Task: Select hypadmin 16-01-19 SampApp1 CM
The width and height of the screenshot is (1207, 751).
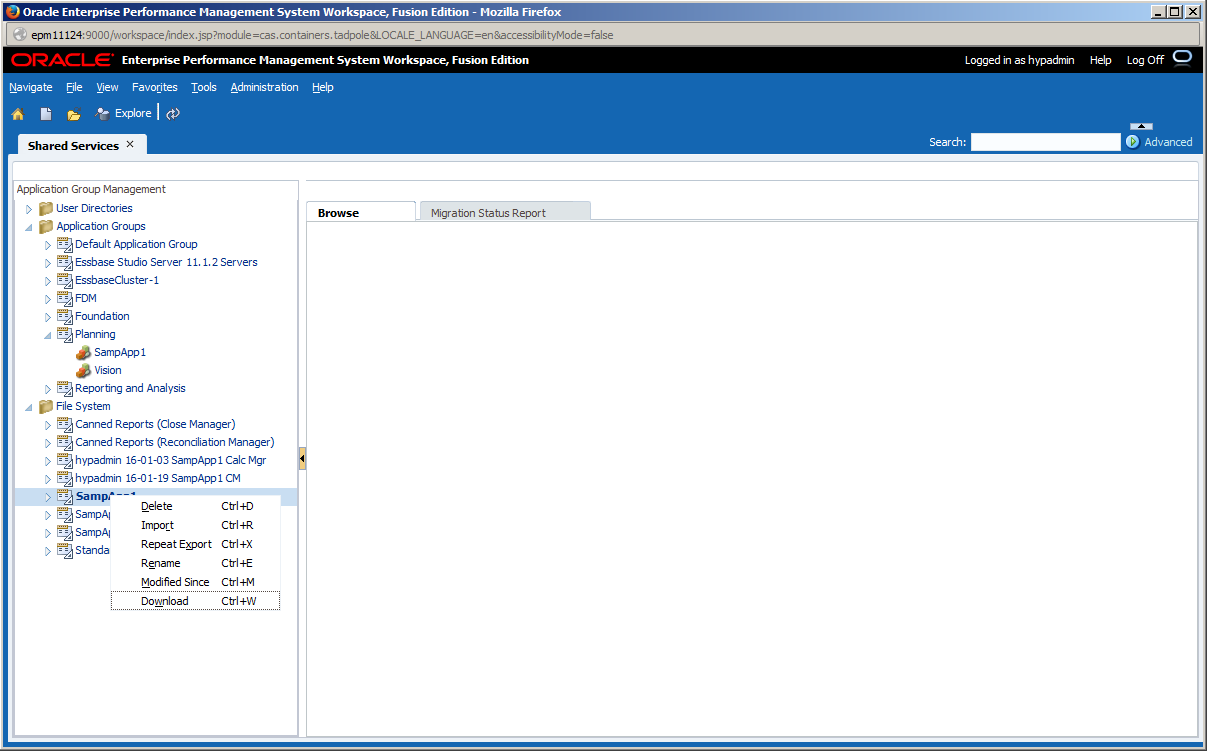Action: coord(158,478)
